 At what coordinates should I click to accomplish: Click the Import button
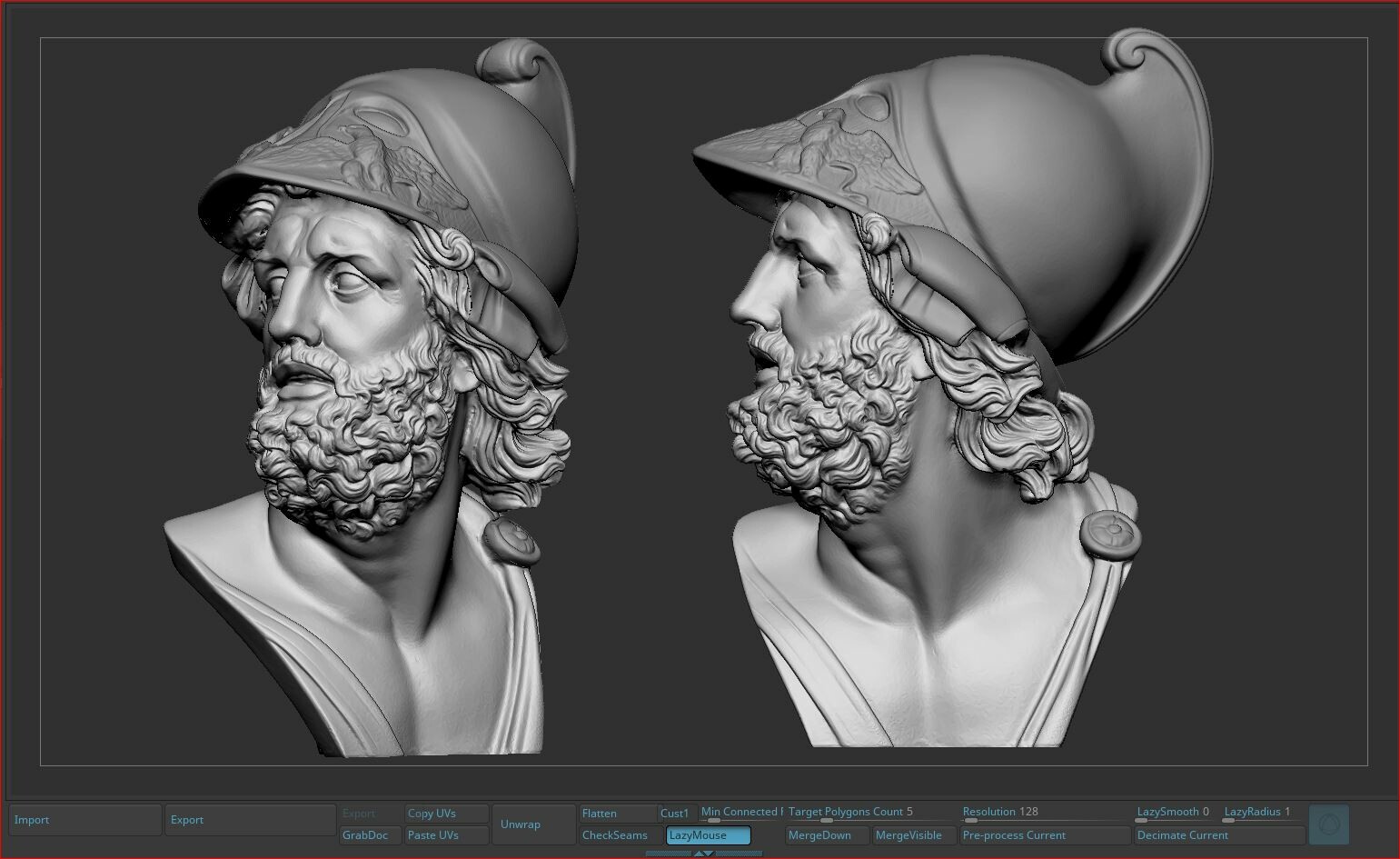click(x=85, y=820)
